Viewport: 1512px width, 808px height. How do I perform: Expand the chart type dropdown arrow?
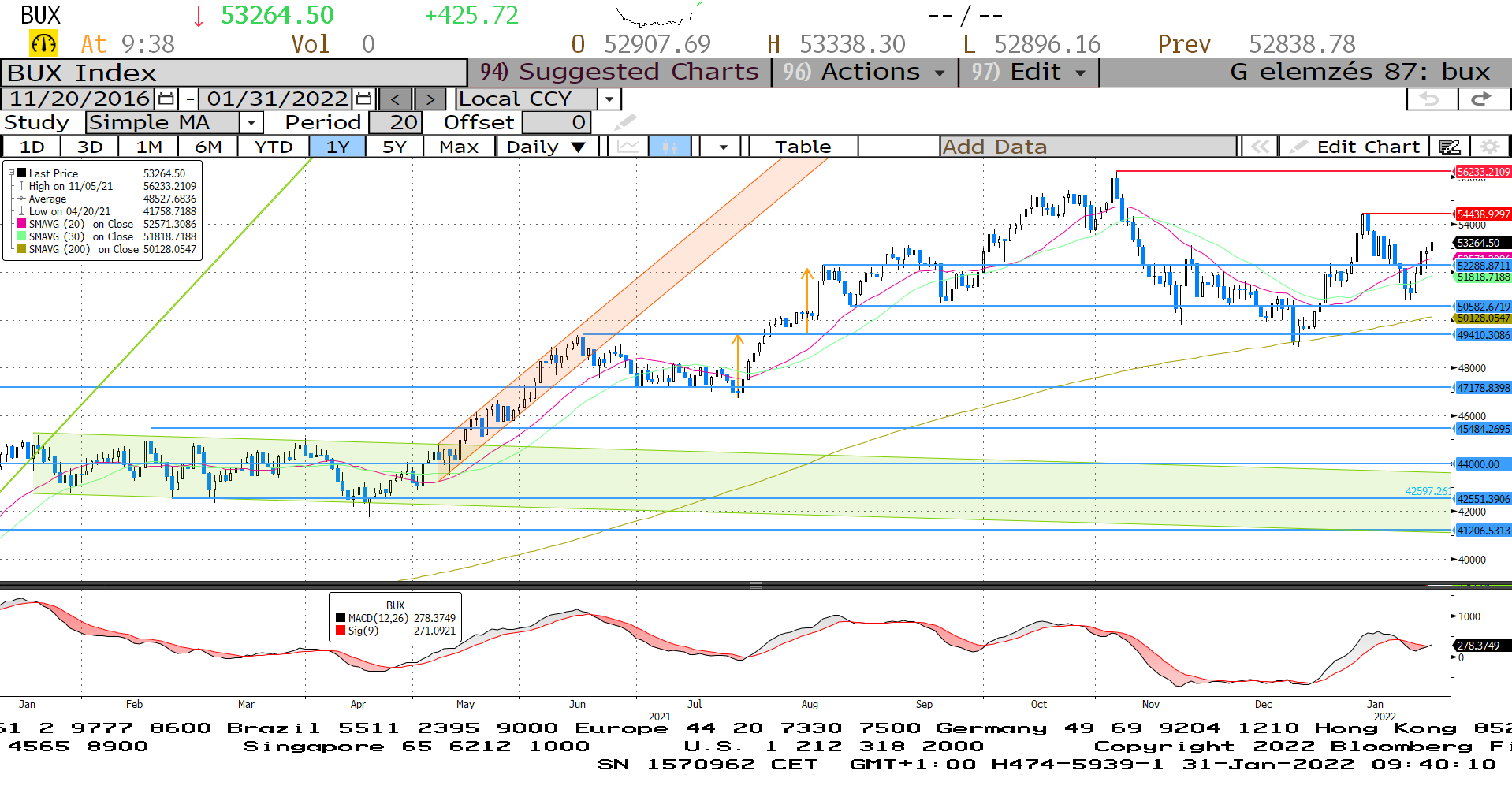pyautogui.click(x=723, y=147)
